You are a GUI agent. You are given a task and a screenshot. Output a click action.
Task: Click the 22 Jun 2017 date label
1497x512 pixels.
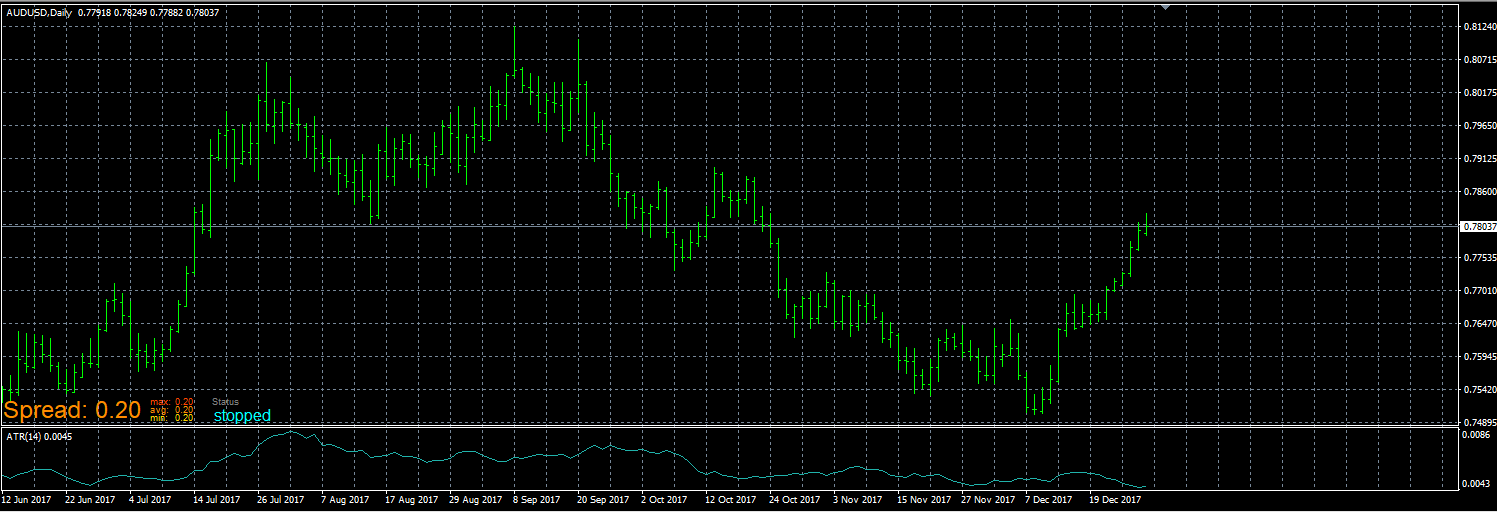pos(89,498)
